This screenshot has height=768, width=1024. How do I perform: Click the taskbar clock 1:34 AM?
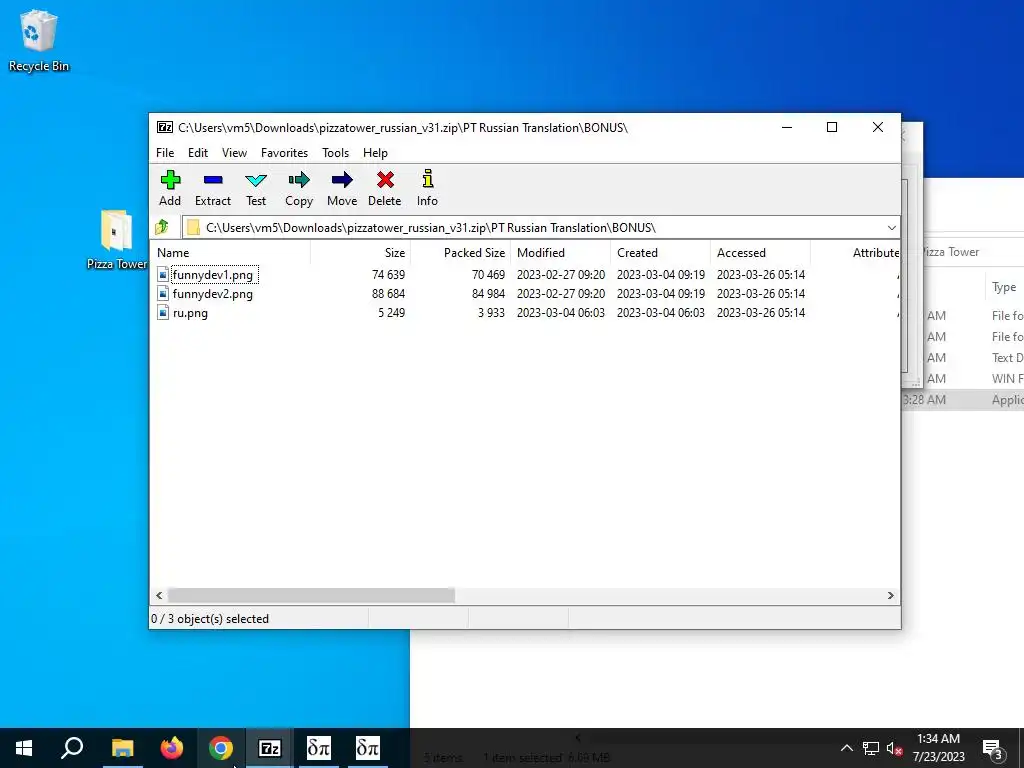(x=938, y=739)
